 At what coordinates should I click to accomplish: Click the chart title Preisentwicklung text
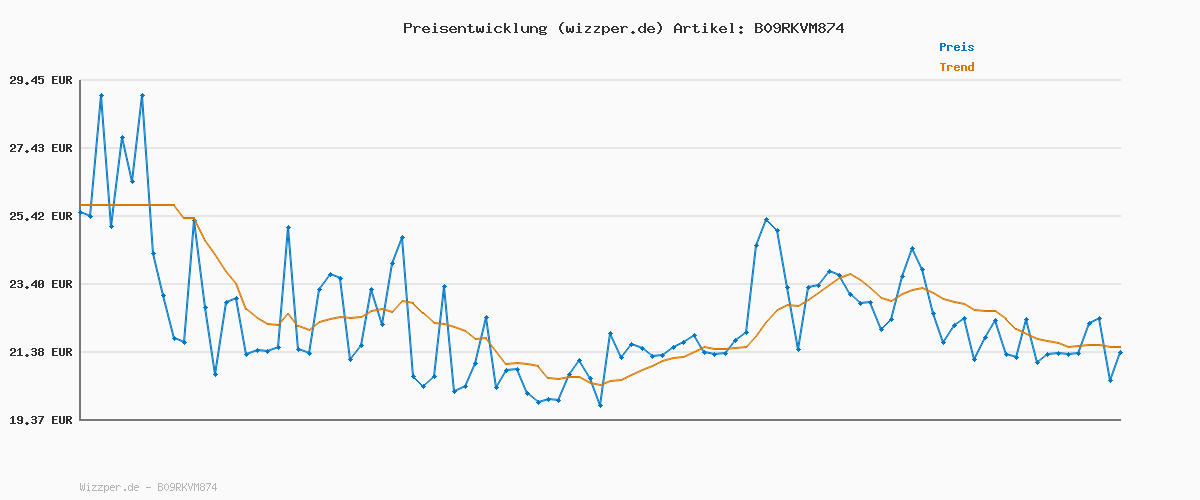[474, 28]
